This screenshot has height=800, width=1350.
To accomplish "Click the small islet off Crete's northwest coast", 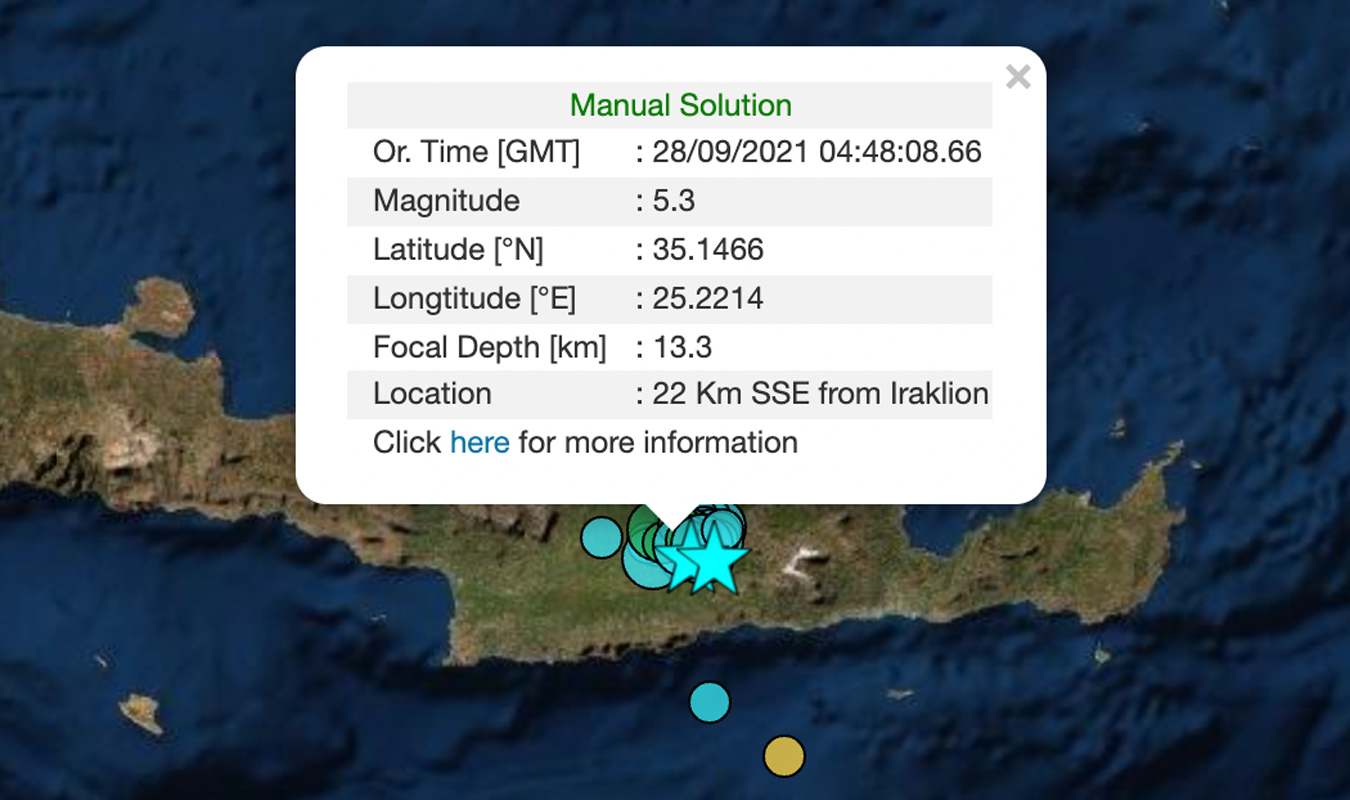I will click(158, 307).
